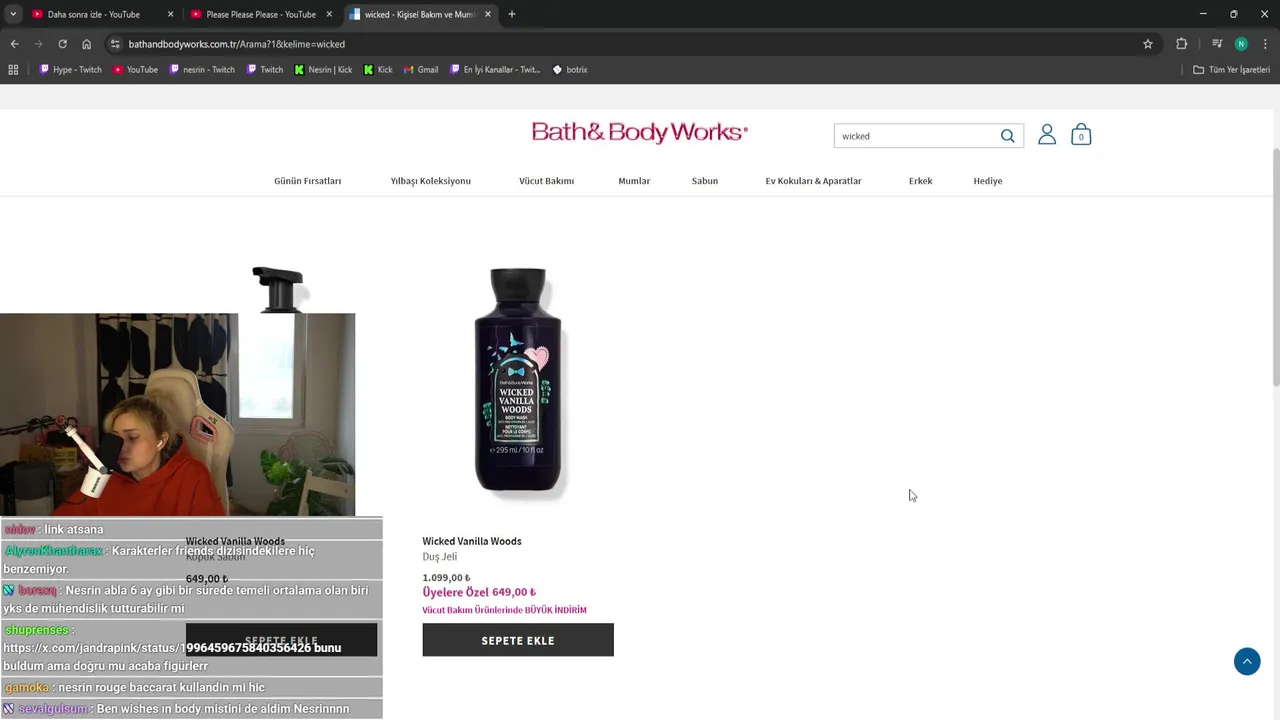Open the YouTube bookmark
This screenshot has height=720, width=1280.
pos(135,70)
